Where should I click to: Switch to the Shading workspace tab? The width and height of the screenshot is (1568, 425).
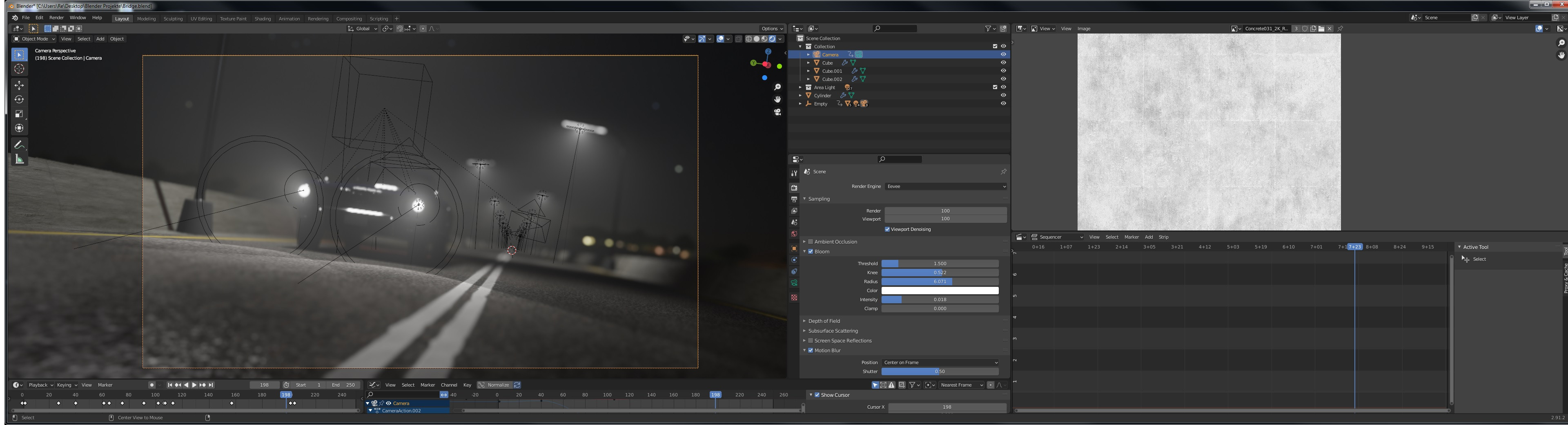click(263, 19)
